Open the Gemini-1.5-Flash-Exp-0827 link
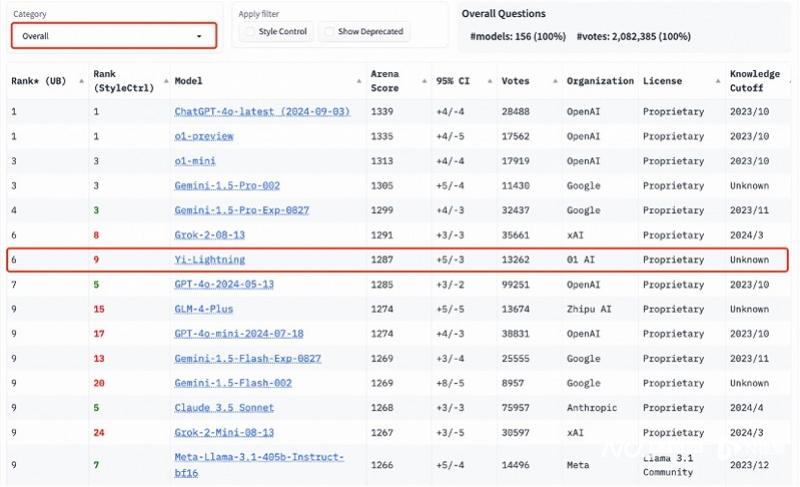This screenshot has width=800, height=487. coord(248,358)
